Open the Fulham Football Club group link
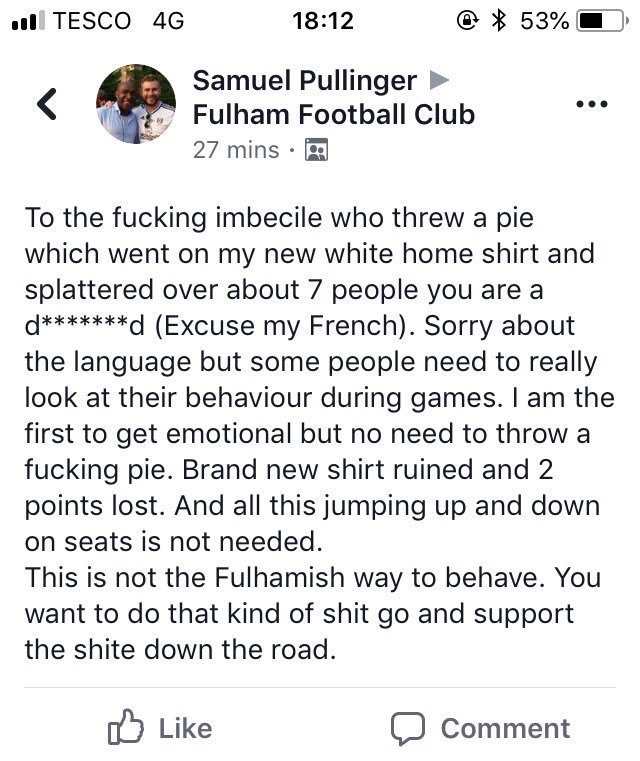The width and height of the screenshot is (640, 761). point(334,115)
